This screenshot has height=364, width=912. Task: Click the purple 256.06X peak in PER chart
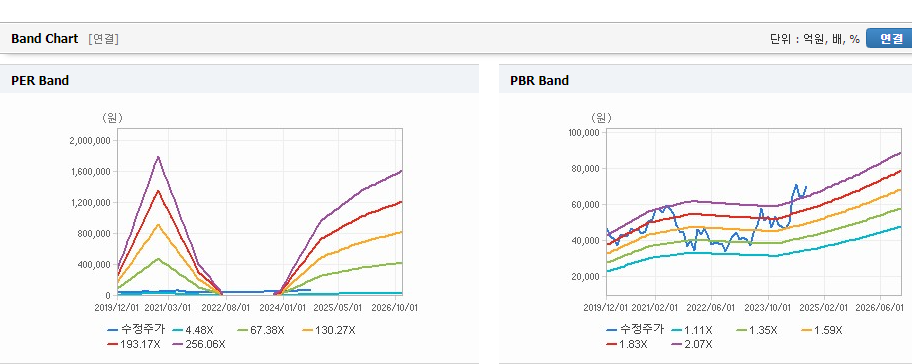click(158, 157)
